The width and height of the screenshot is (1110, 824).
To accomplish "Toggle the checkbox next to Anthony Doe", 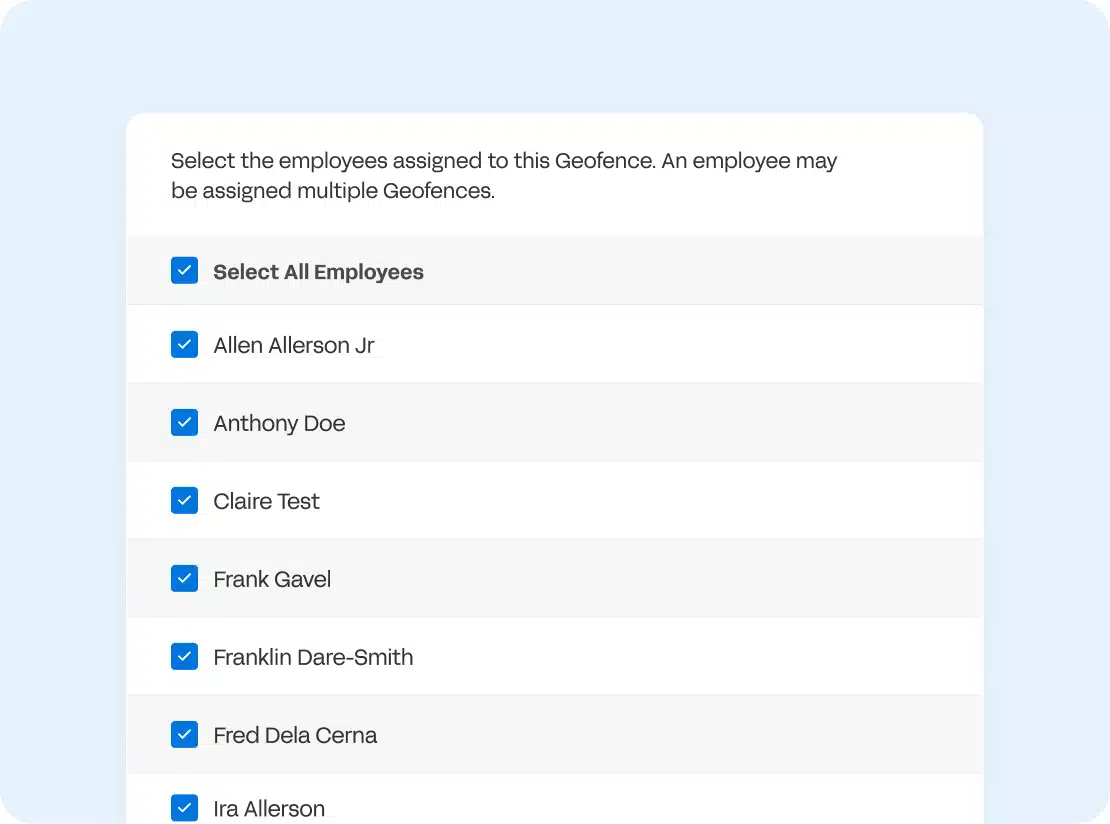I will click(184, 422).
